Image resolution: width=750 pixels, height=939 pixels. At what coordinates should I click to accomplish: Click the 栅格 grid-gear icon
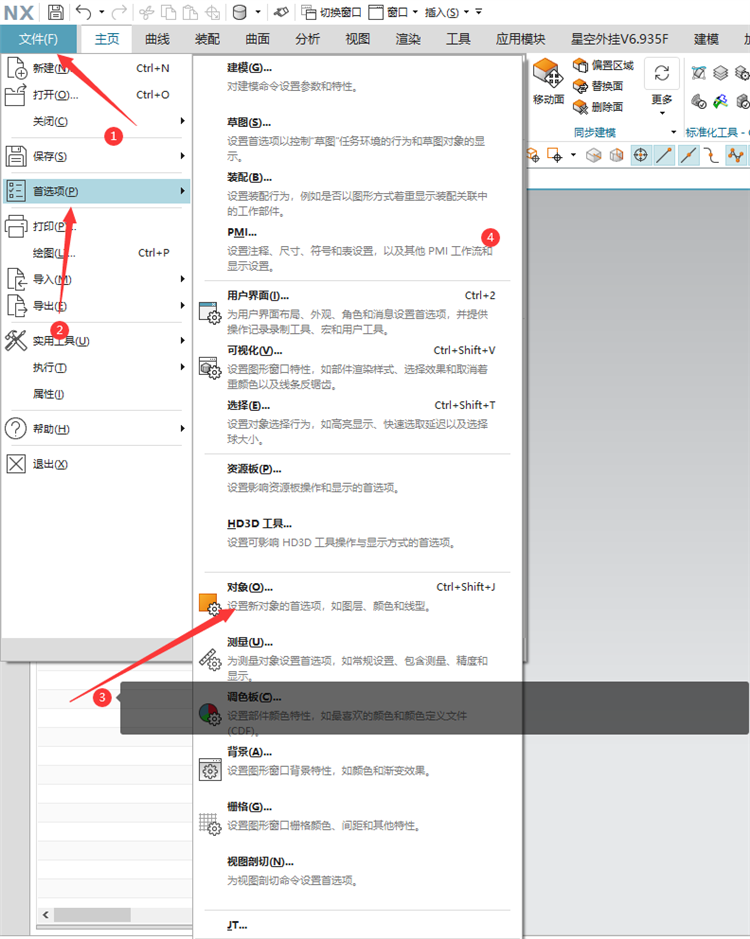210,824
